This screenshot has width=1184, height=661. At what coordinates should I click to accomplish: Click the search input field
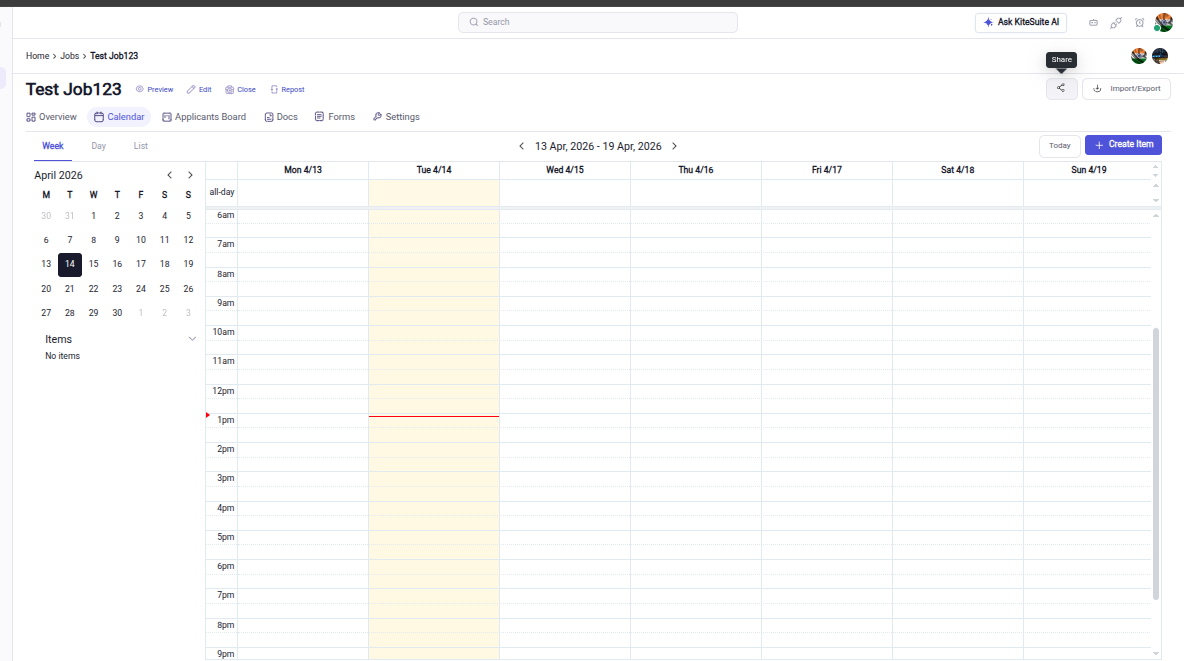pyautogui.click(x=597, y=23)
